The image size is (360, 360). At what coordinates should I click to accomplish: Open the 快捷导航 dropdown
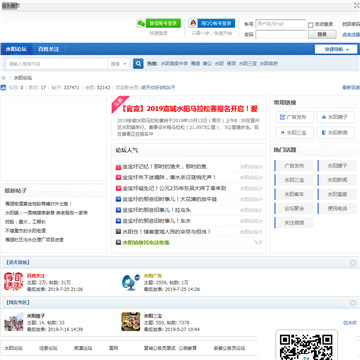tap(336, 49)
